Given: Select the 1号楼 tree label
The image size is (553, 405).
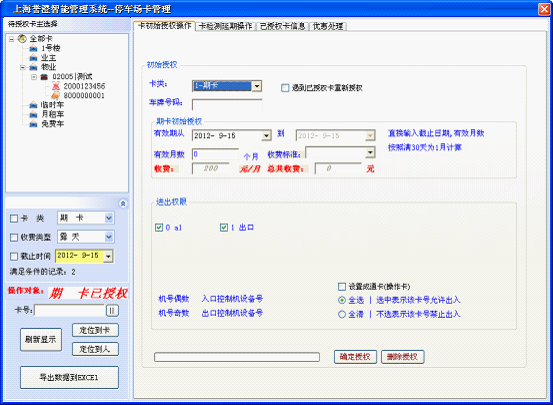Looking at the screenshot, I should 51,48.
